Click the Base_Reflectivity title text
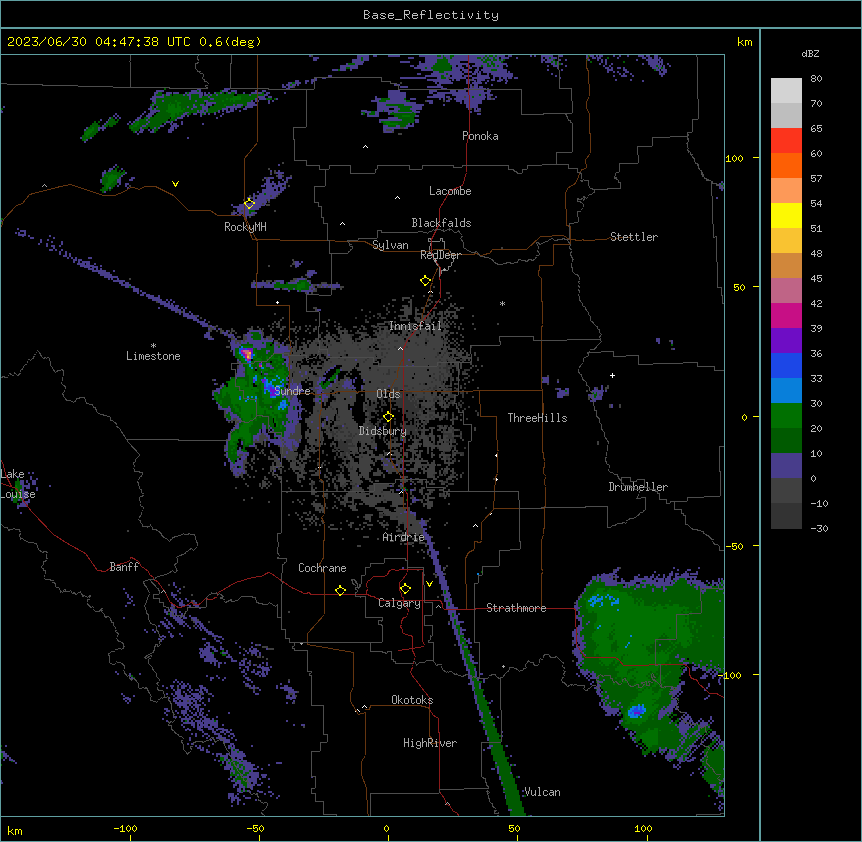 coord(431,15)
